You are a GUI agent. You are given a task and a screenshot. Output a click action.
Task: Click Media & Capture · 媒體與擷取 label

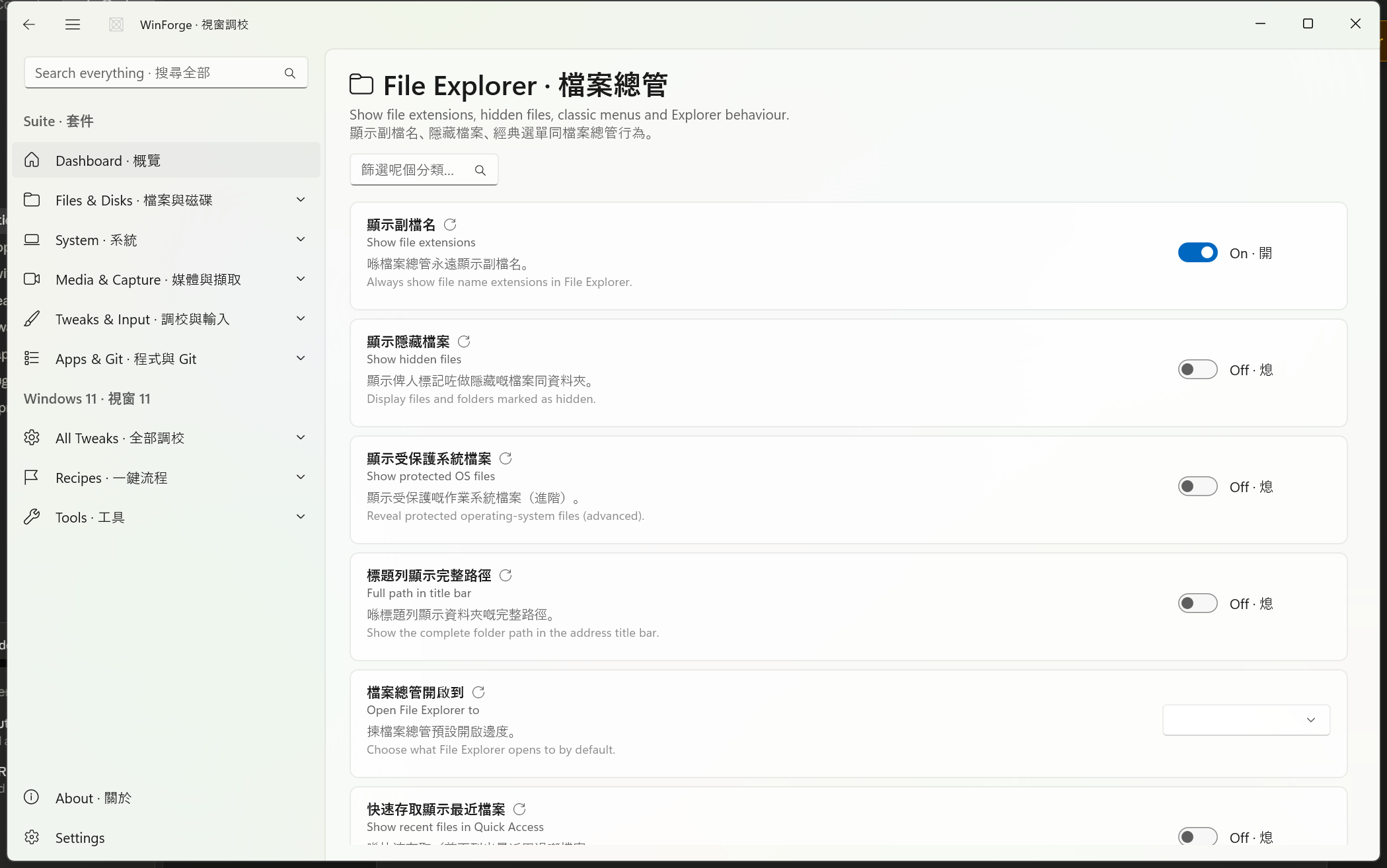coord(149,279)
